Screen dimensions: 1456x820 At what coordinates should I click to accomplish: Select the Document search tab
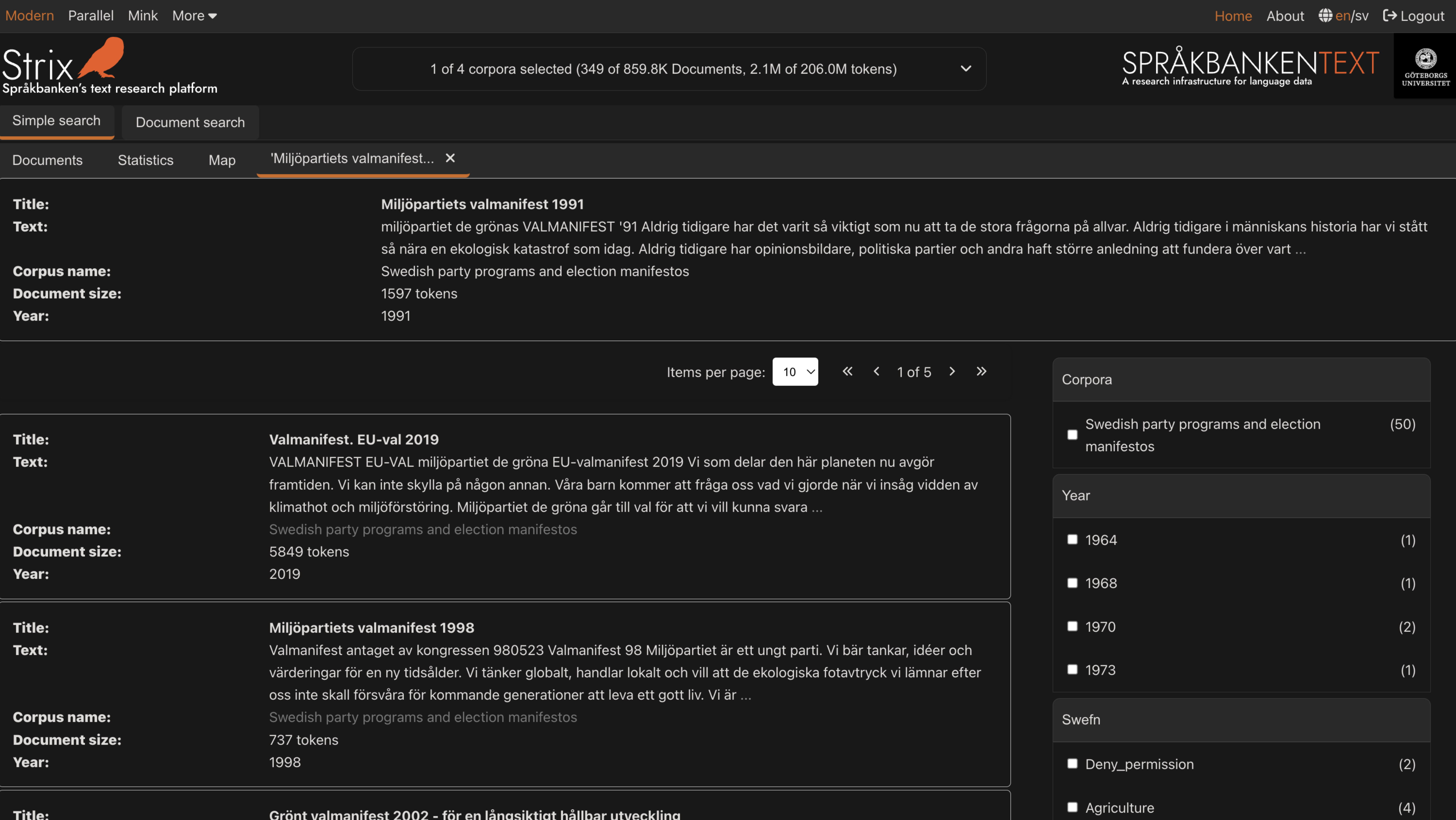click(191, 123)
